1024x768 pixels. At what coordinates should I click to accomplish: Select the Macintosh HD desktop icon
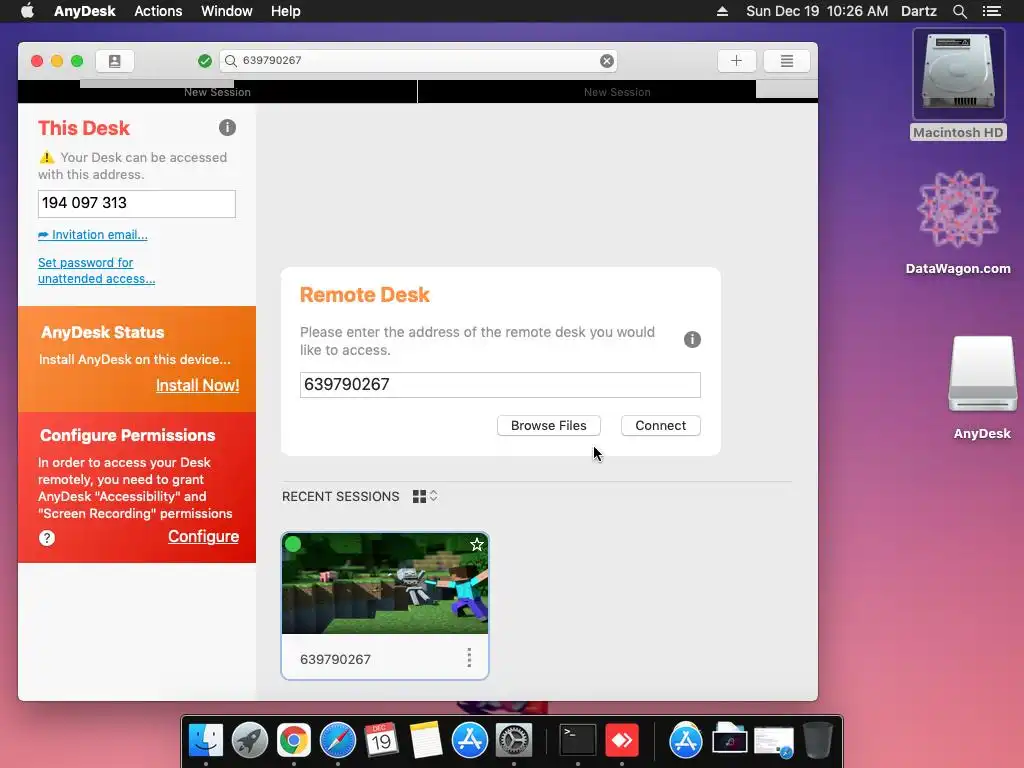coord(959,85)
